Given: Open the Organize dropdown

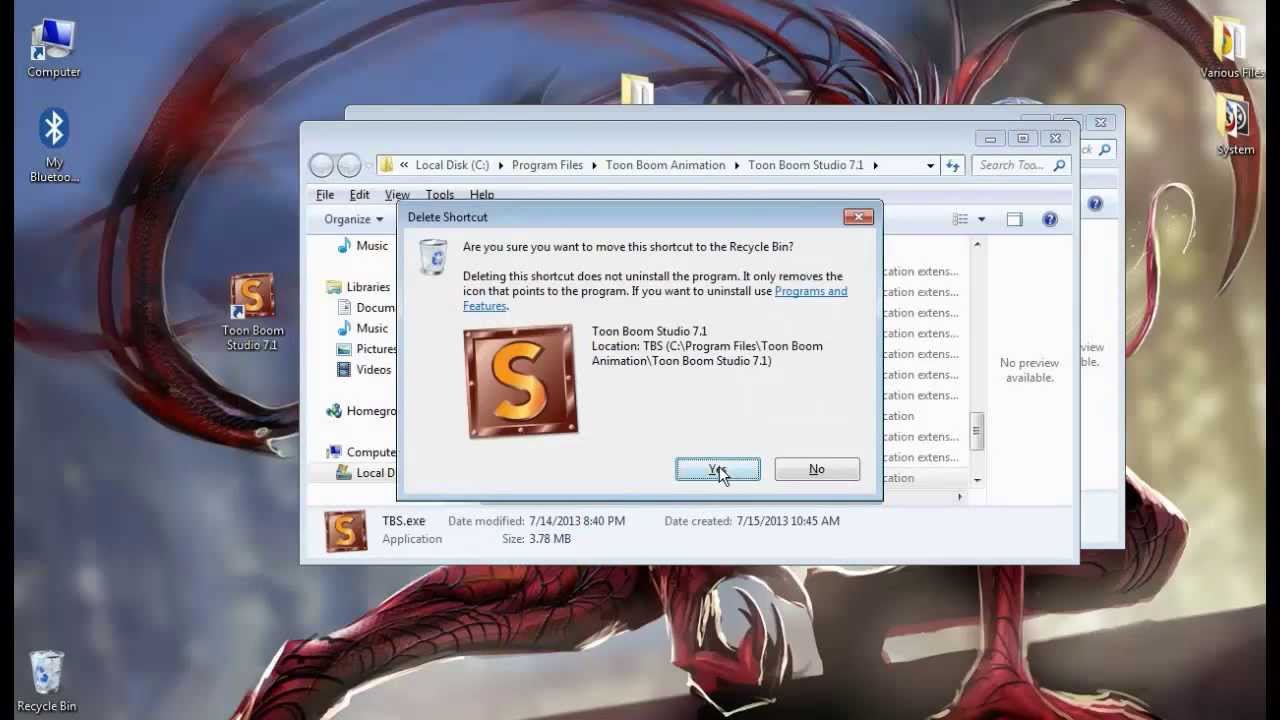Looking at the screenshot, I should (353, 219).
